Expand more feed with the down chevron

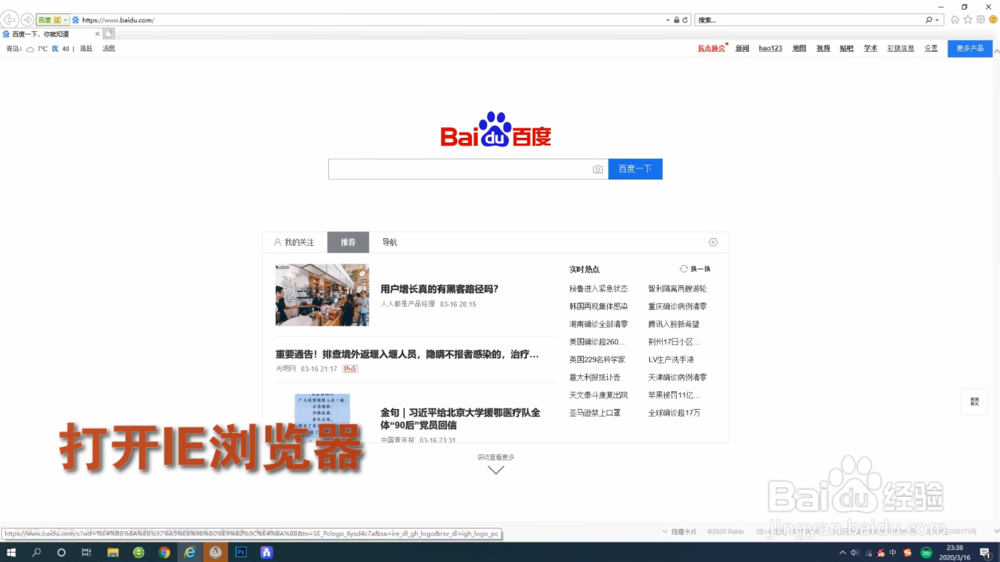pos(496,470)
